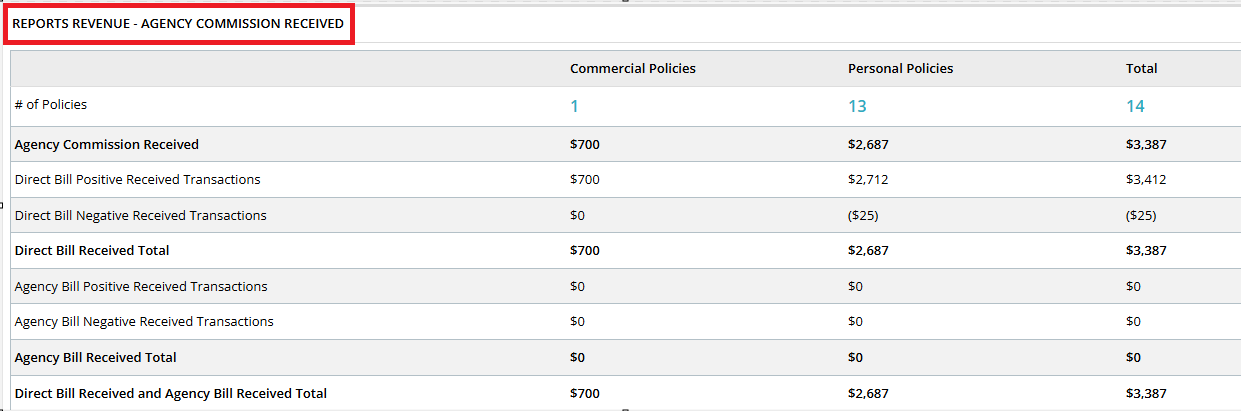Open the Personal Policies count link 13
Viewport: 1241px width, 411px height.
tap(857, 106)
